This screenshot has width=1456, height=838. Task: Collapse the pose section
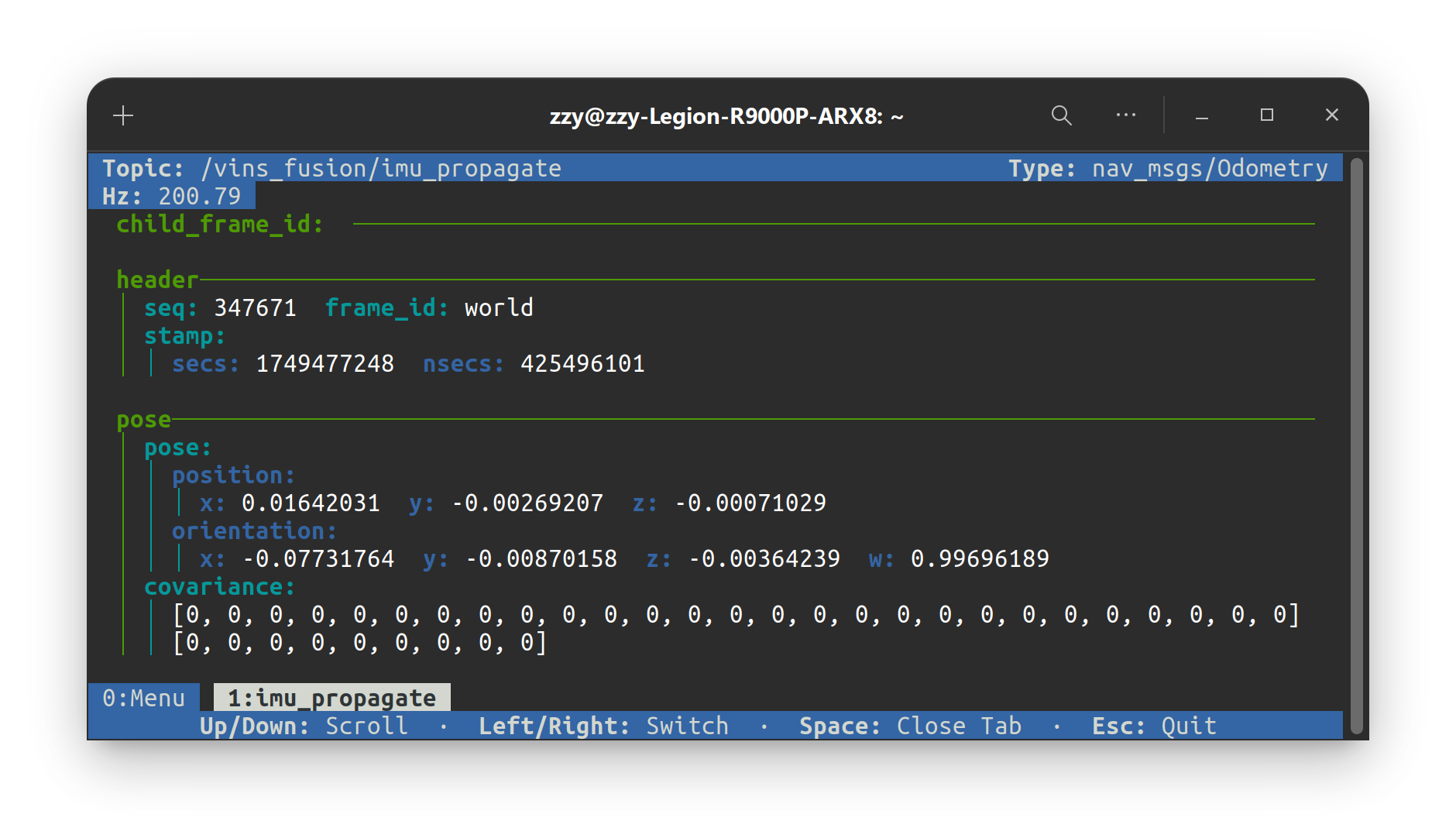(x=144, y=419)
